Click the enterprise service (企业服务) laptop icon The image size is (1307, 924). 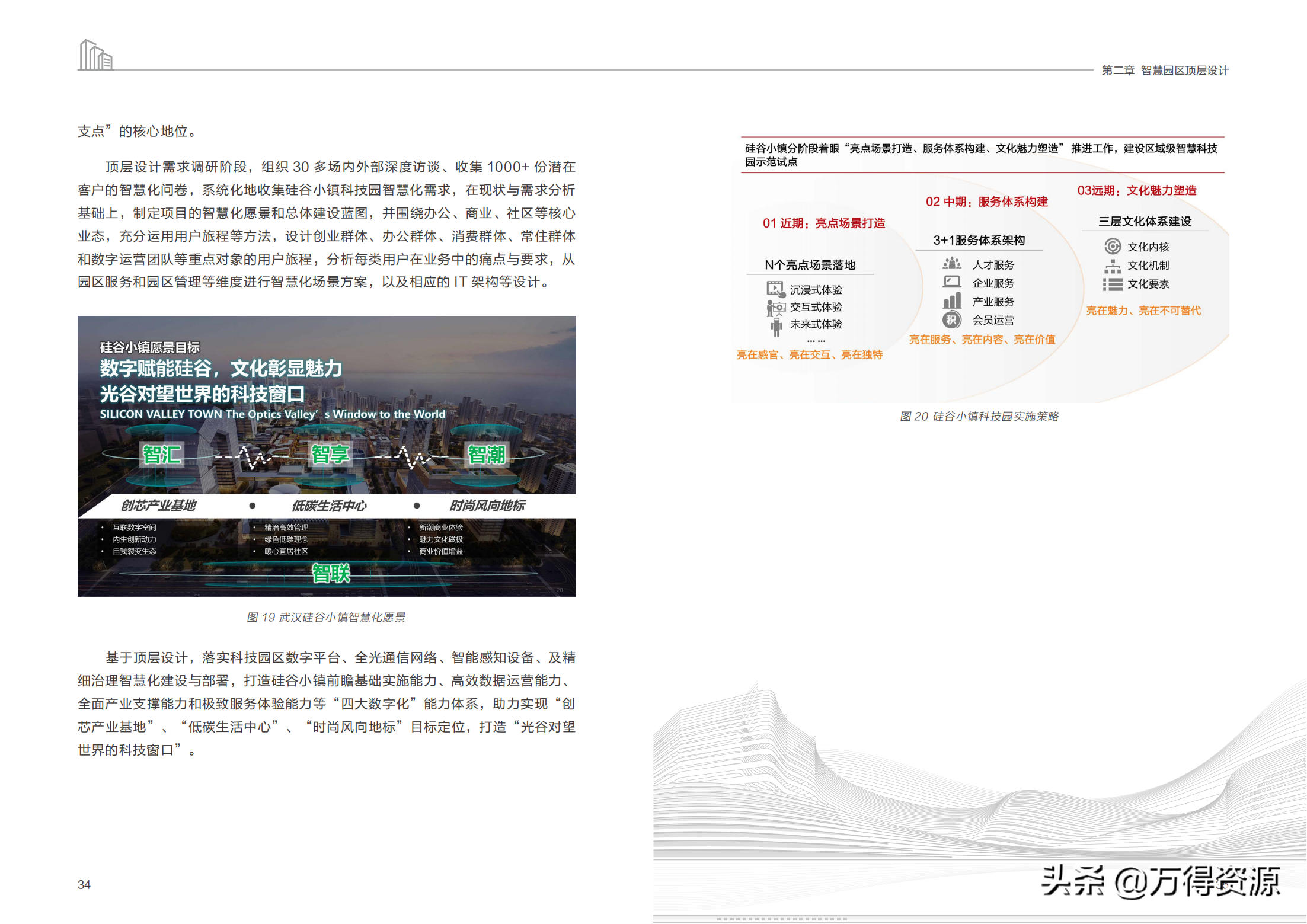(951, 283)
